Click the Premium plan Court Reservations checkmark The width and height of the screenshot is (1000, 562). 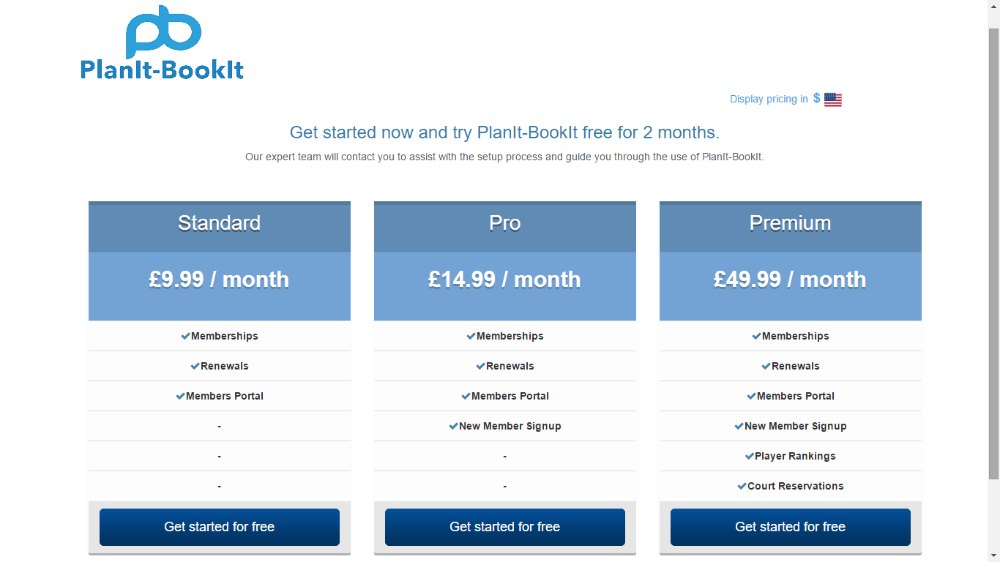[741, 485]
